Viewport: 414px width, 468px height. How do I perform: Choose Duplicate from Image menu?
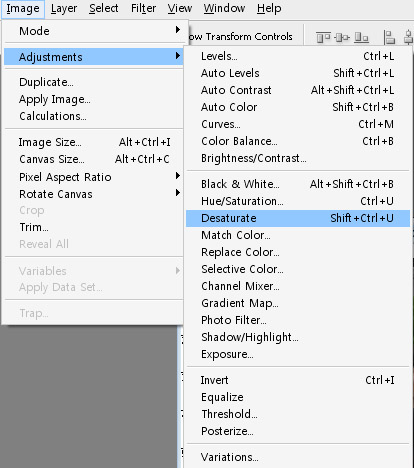(94, 82)
